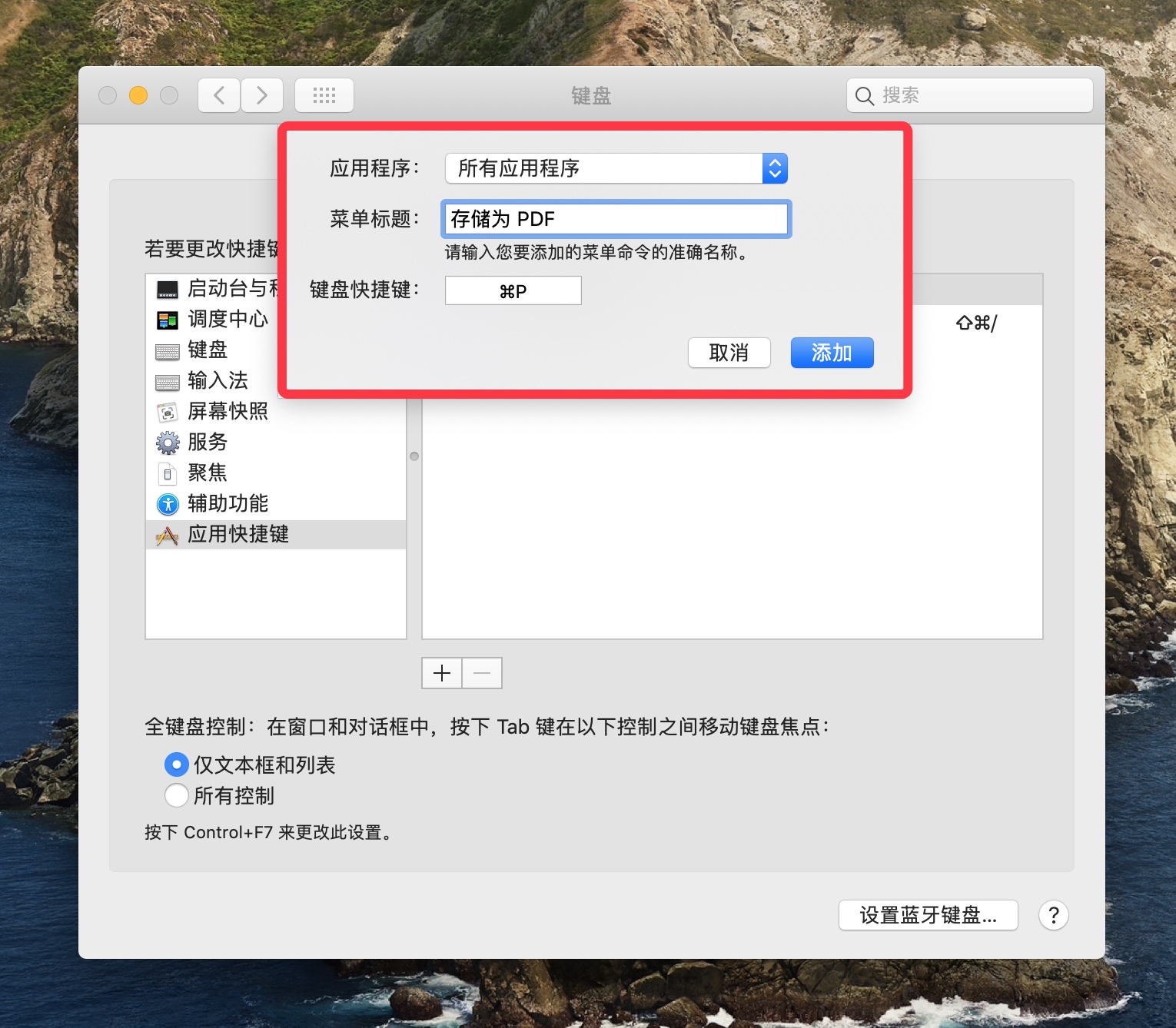Select the 仅文本框和列表 radio button

[177, 764]
